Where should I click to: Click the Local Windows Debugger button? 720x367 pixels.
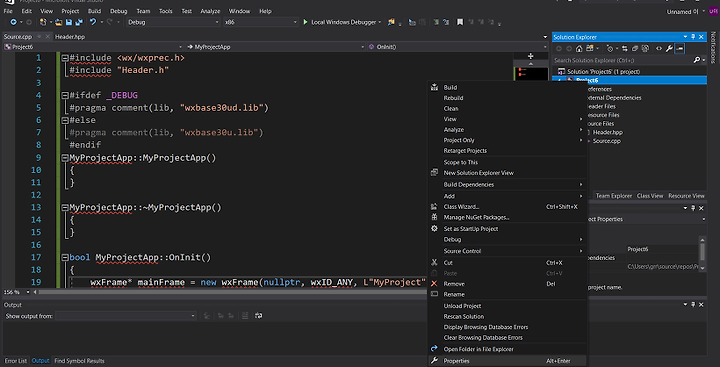pyautogui.click(x=342, y=22)
